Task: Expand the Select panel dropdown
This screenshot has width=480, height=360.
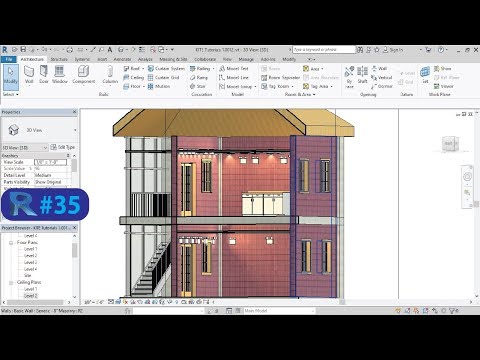Action: coord(10,95)
